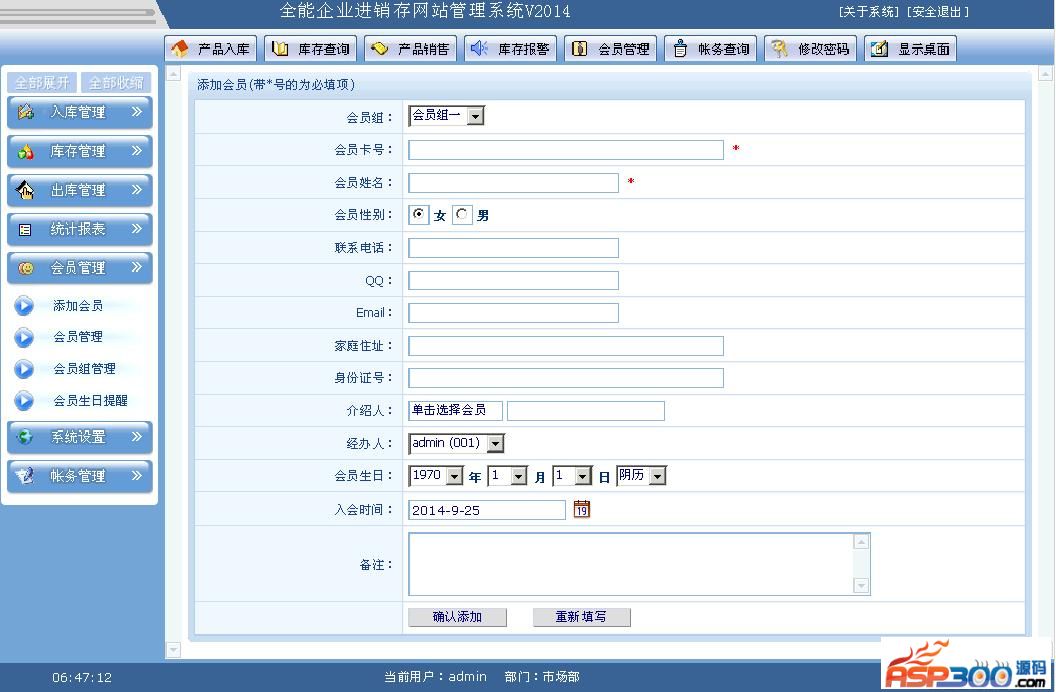Image resolution: width=1056 pixels, height=692 pixels.
Task: Open 会员组管理 submenu item
Action: pos(84,369)
